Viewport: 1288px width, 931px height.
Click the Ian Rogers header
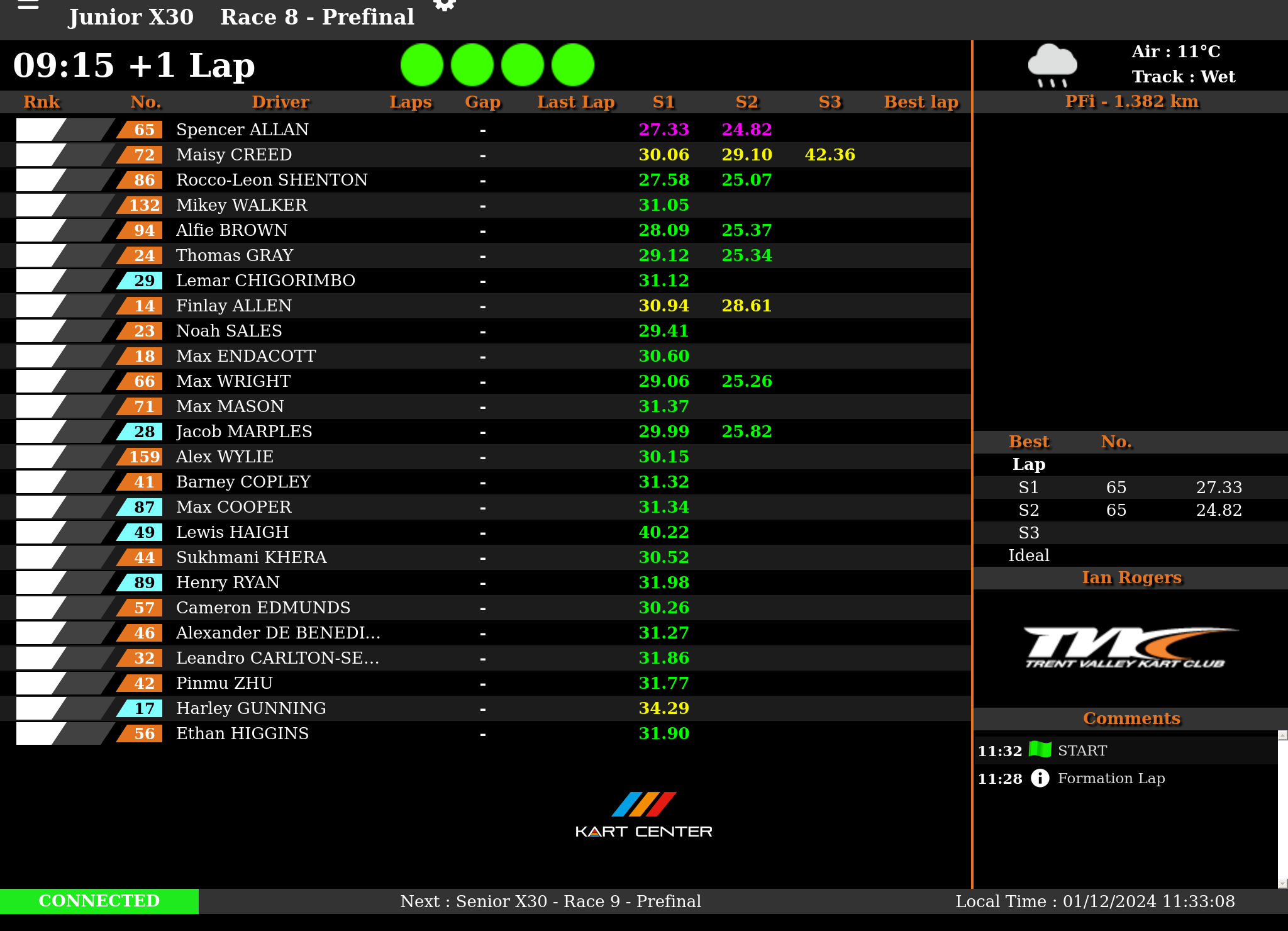pos(1131,577)
